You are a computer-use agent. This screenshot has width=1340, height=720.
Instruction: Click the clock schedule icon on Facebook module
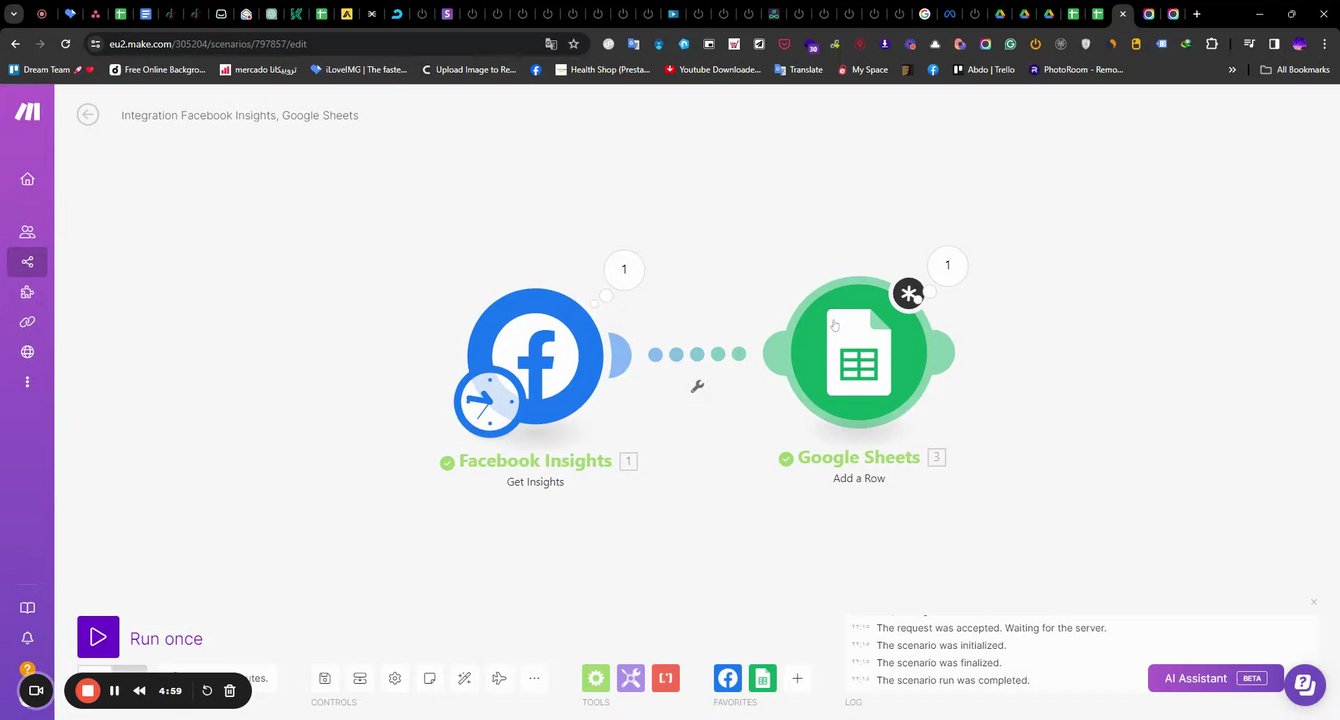pyautogui.click(x=488, y=401)
